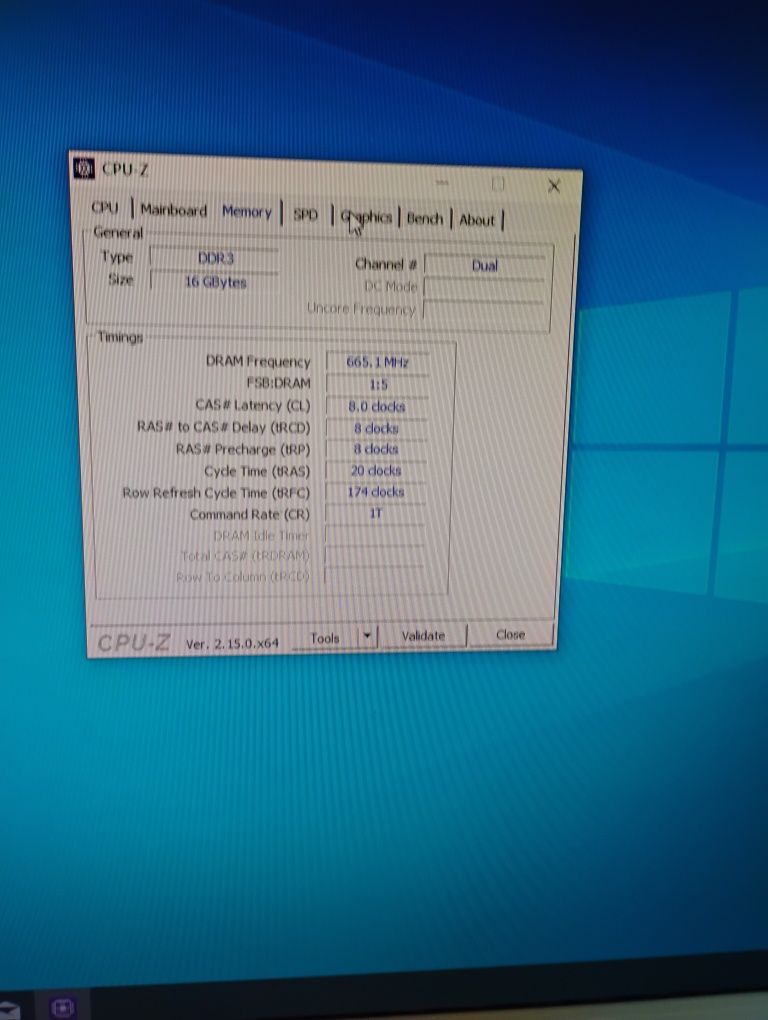Open the SPD tab
Screen dimensions: 768x1020
(306, 214)
